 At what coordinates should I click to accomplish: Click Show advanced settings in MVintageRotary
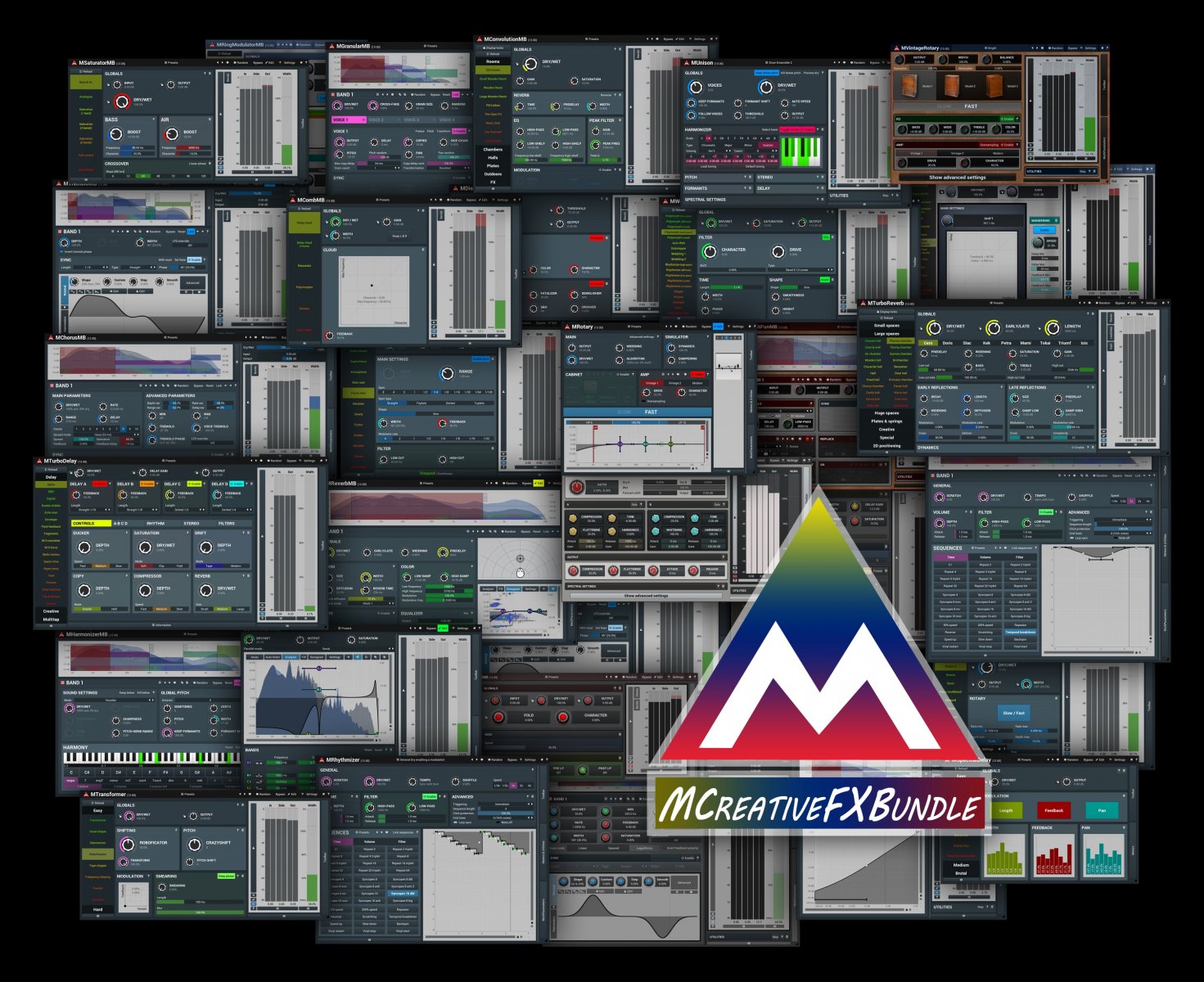(958, 178)
